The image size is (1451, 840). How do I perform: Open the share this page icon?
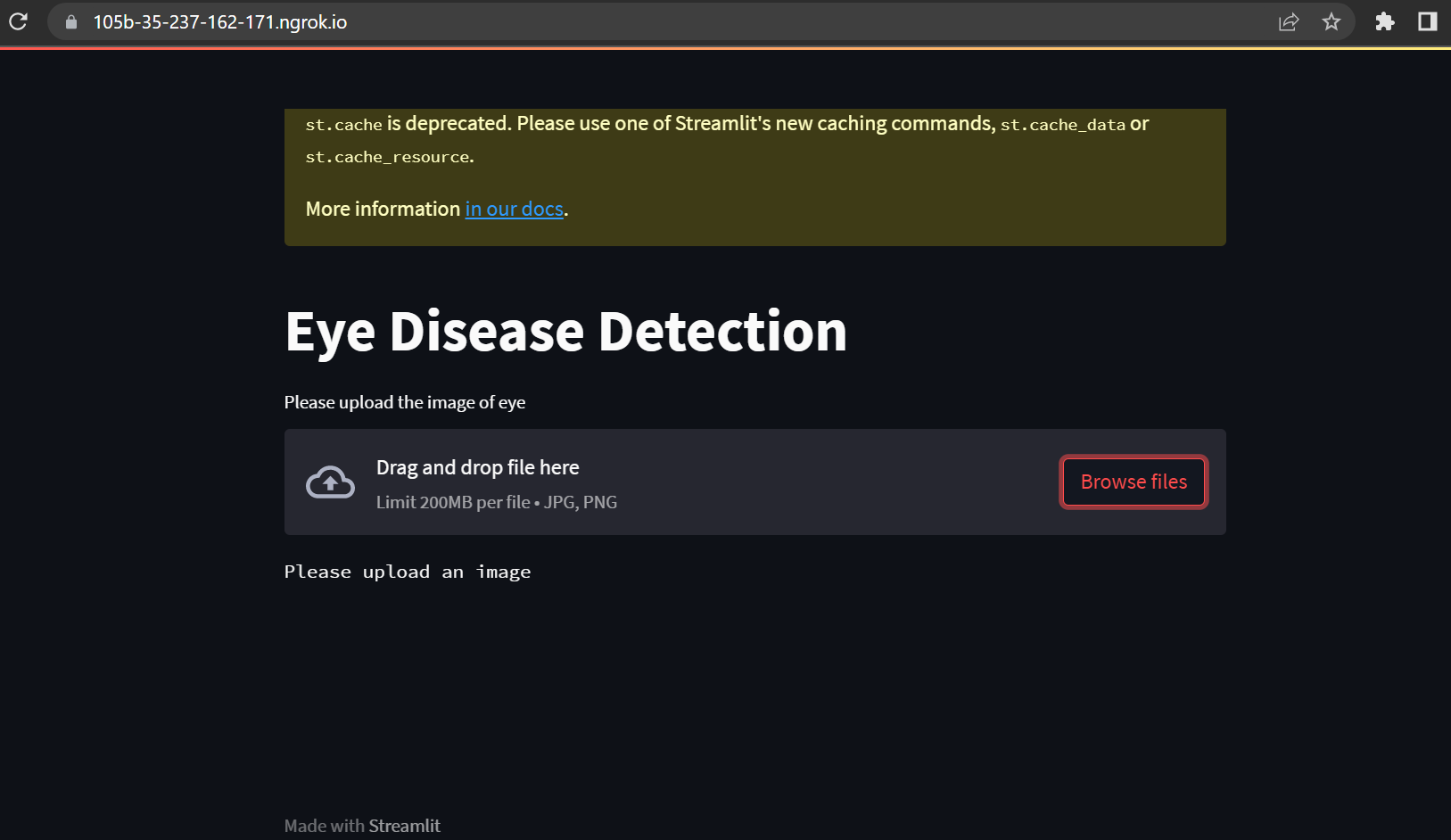tap(1289, 21)
